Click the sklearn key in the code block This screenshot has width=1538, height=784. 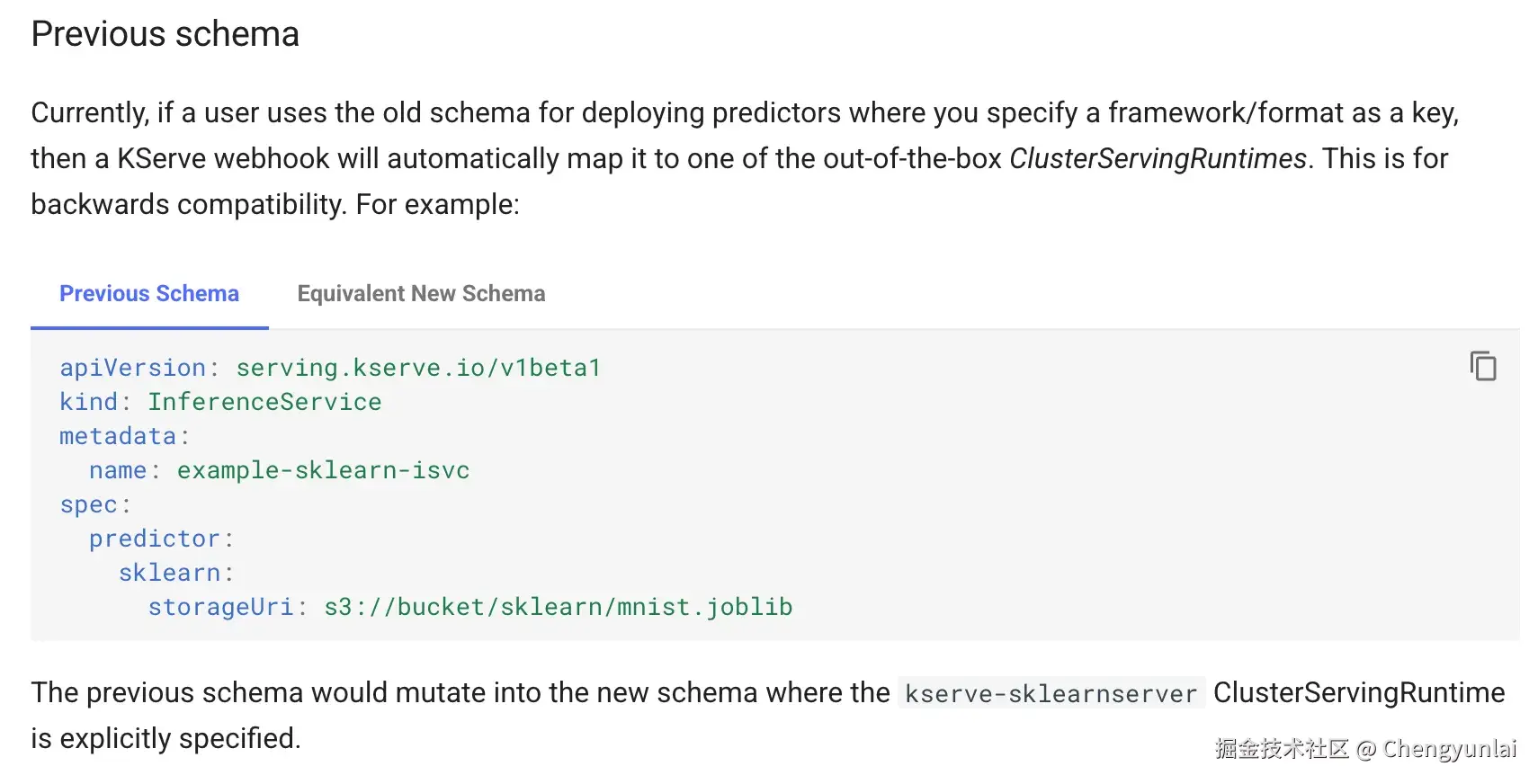169,573
